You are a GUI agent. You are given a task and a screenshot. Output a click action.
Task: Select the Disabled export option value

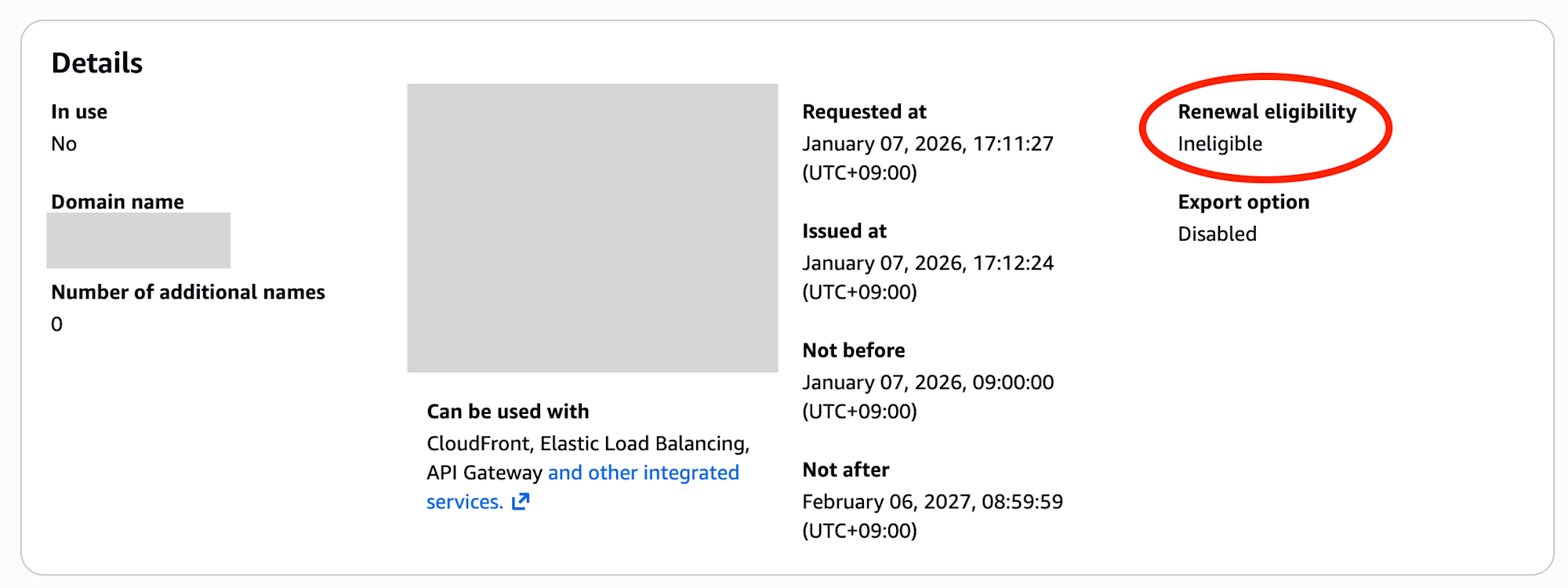coord(1217,234)
